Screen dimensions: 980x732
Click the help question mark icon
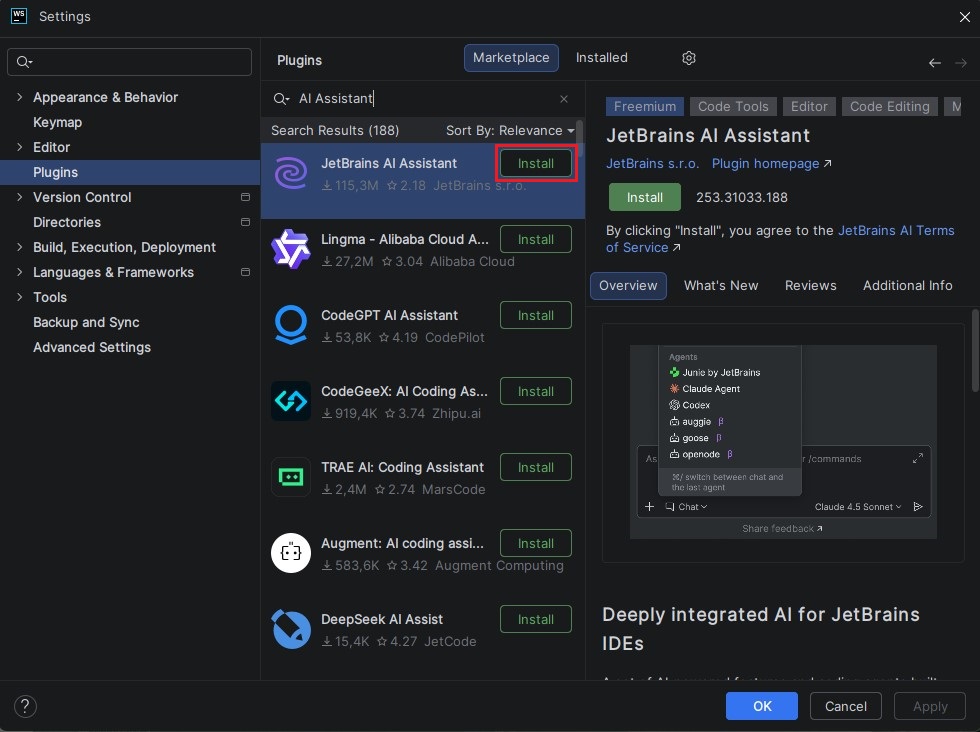[x=24, y=706]
